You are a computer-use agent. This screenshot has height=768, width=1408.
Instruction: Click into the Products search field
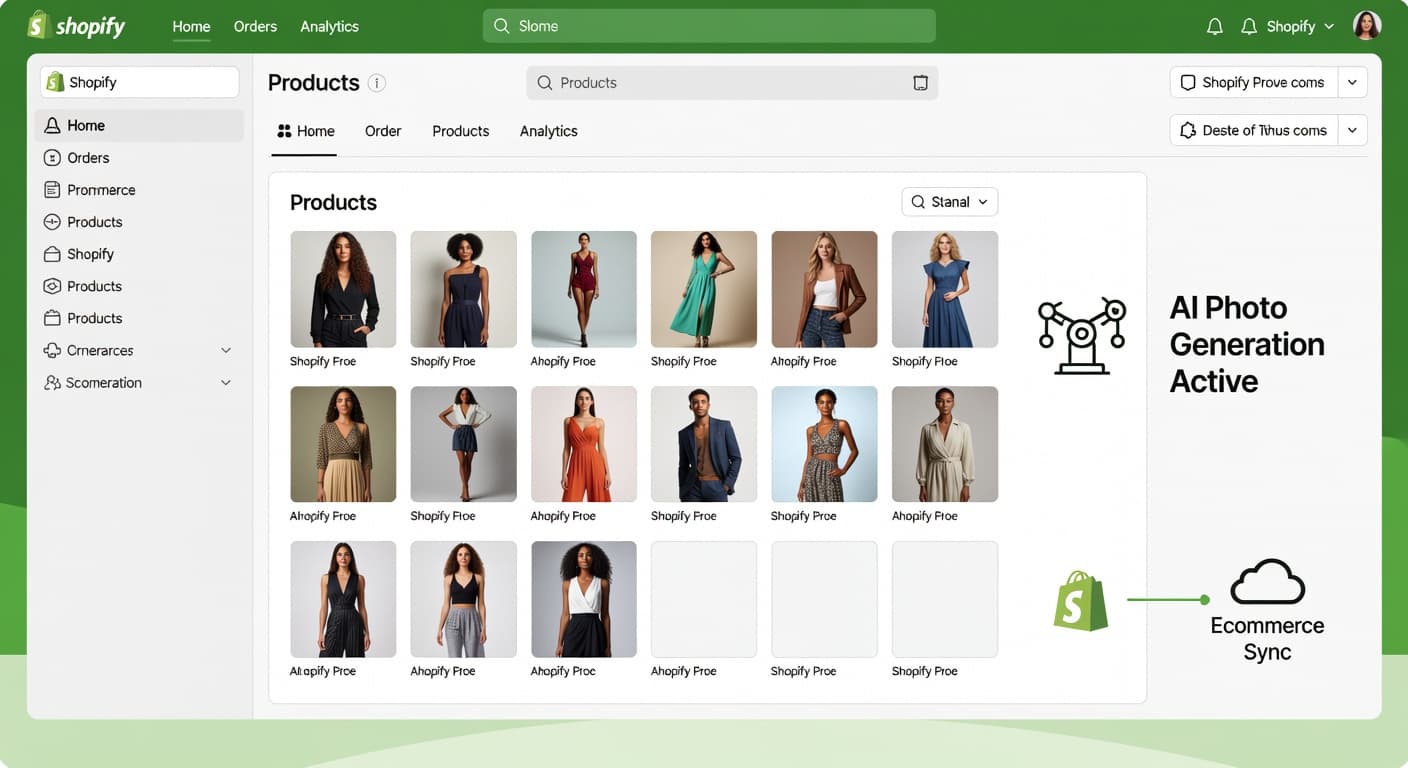pyautogui.click(x=732, y=83)
